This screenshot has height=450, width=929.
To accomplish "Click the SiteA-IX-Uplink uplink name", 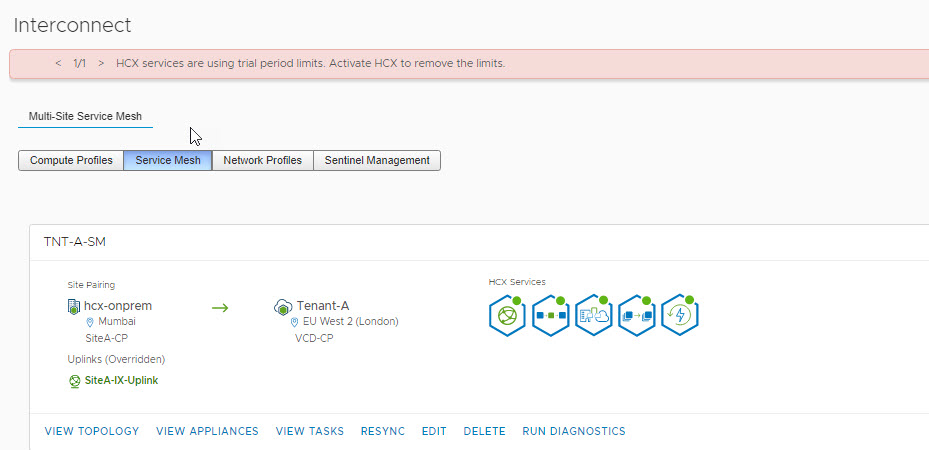I will pos(121,381).
